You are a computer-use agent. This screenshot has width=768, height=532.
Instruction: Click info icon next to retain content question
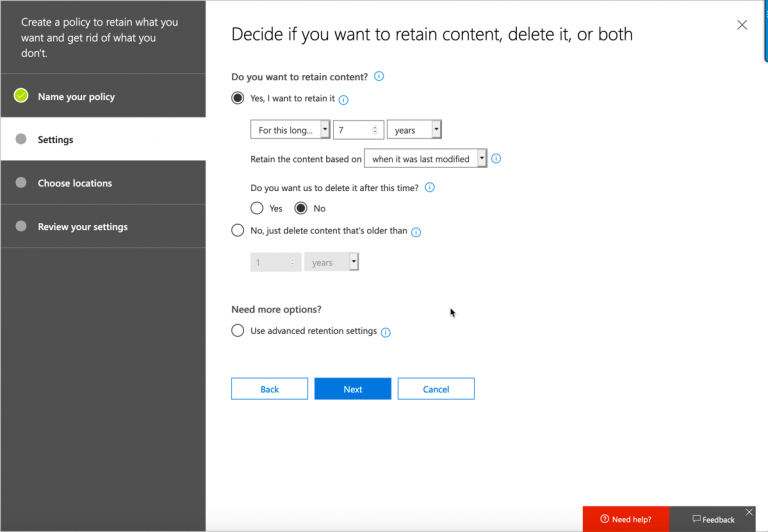click(x=379, y=76)
